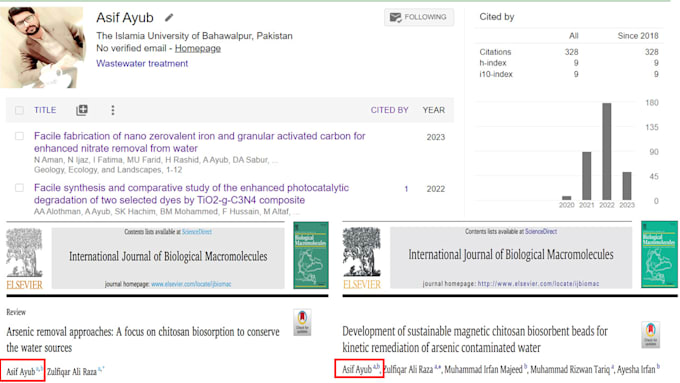Click the add-to-library plus icon in title bar
This screenshot has width=680, height=383.
(x=82, y=110)
